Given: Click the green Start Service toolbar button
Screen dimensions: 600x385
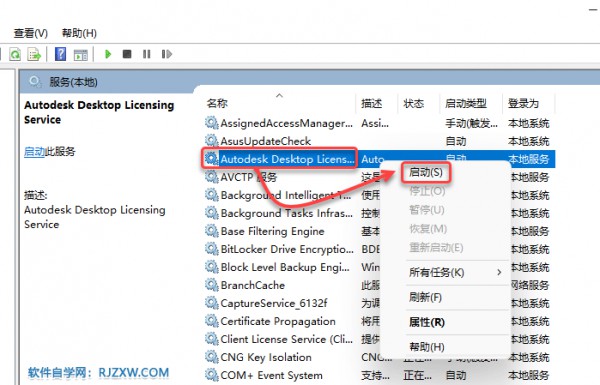Looking at the screenshot, I should pos(108,54).
